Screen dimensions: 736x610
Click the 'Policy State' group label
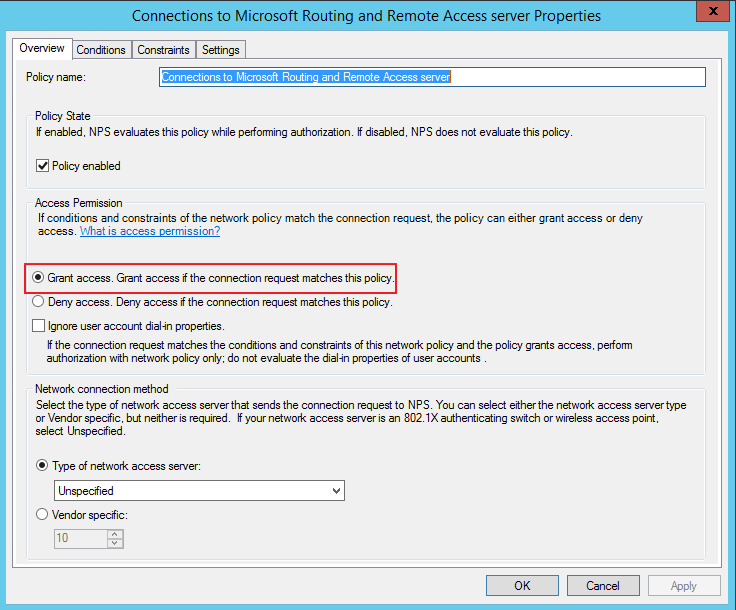pyautogui.click(x=62, y=116)
